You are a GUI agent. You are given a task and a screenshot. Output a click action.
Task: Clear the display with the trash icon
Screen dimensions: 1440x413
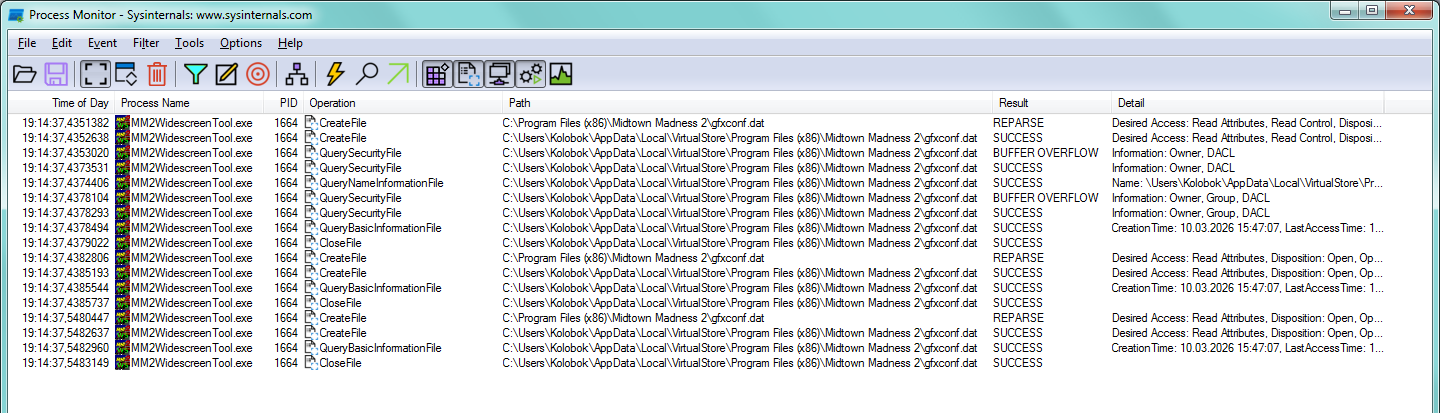click(157, 73)
